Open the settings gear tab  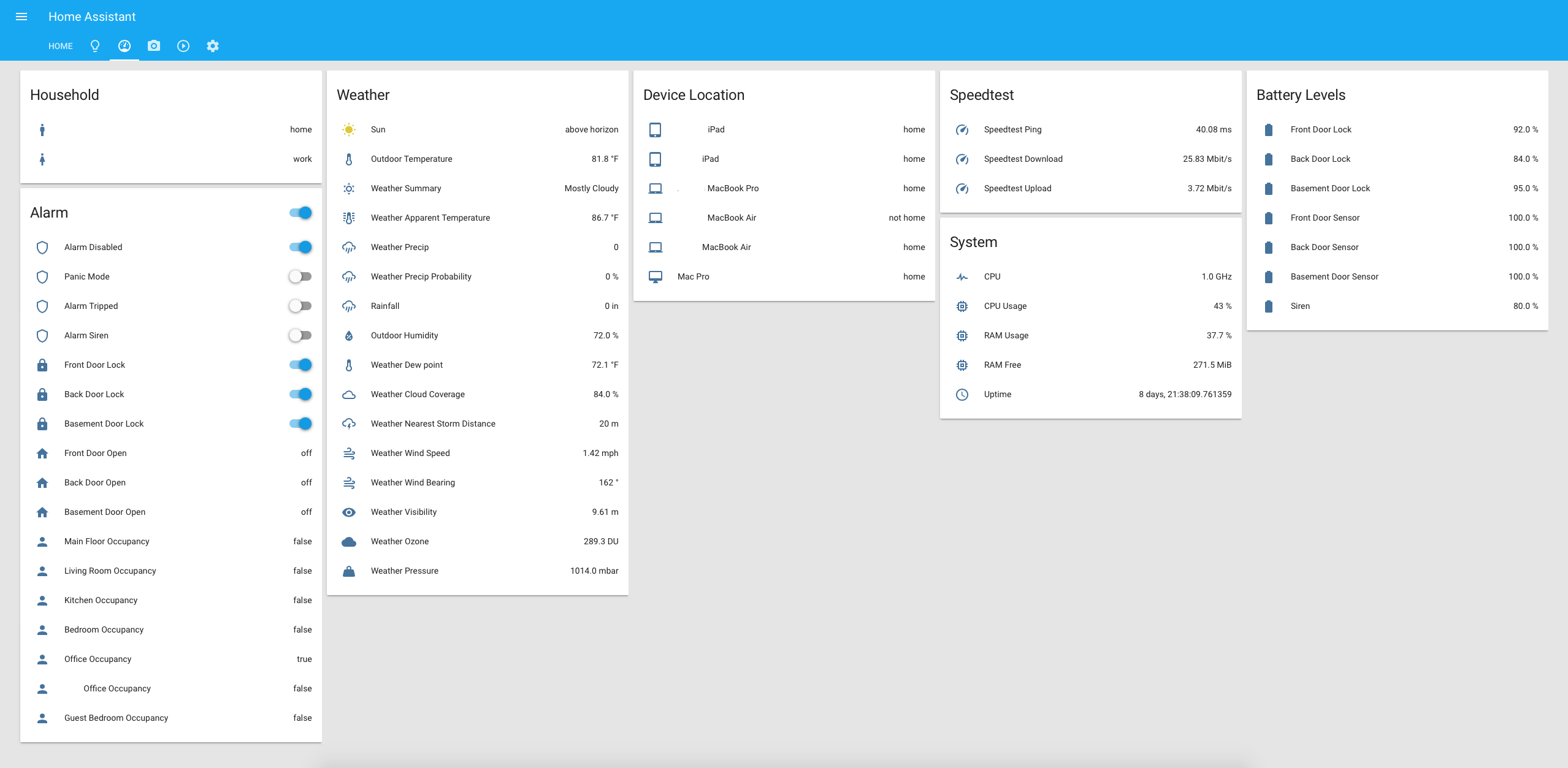(x=213, y=46)
